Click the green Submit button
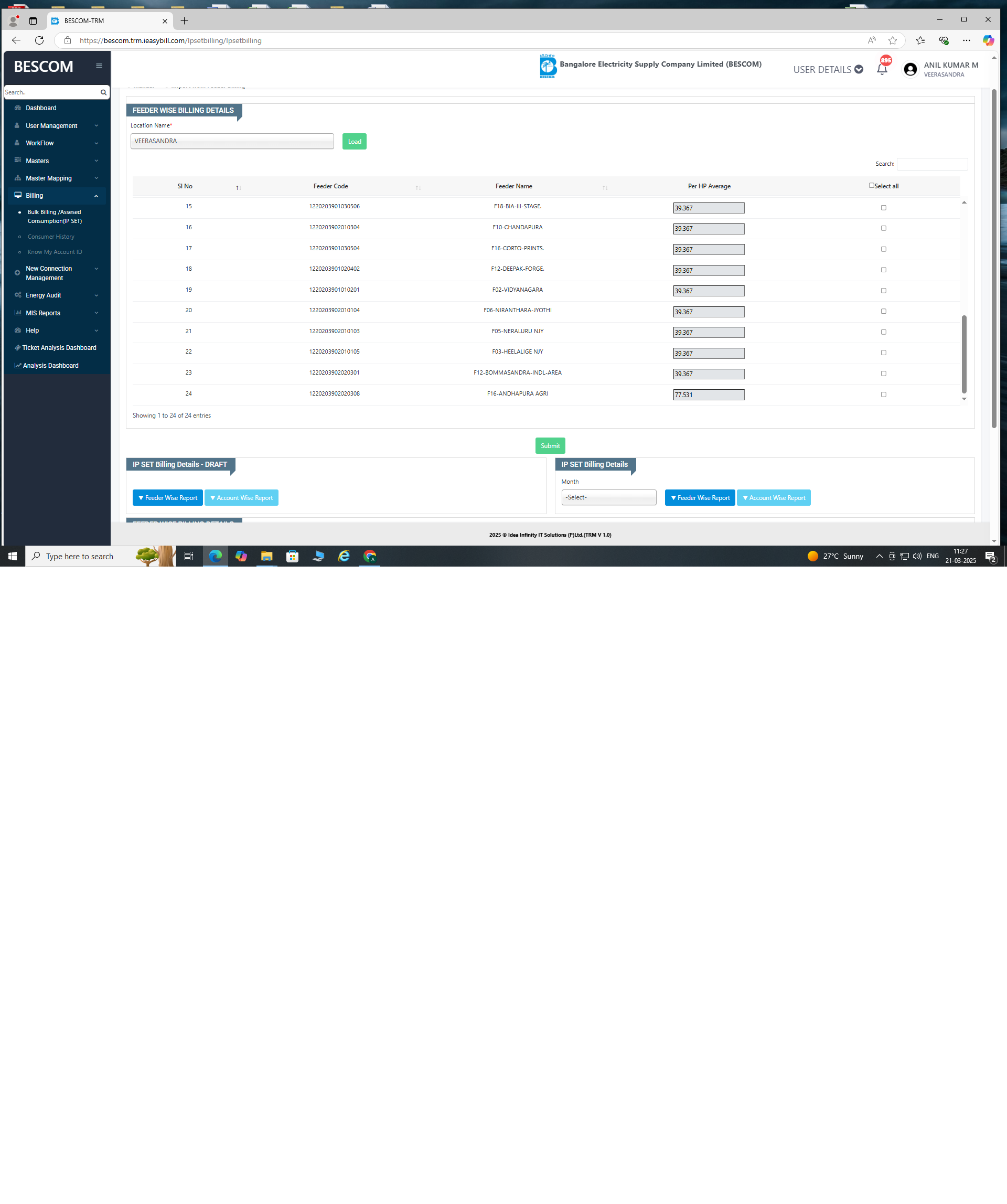 point(550,445)
